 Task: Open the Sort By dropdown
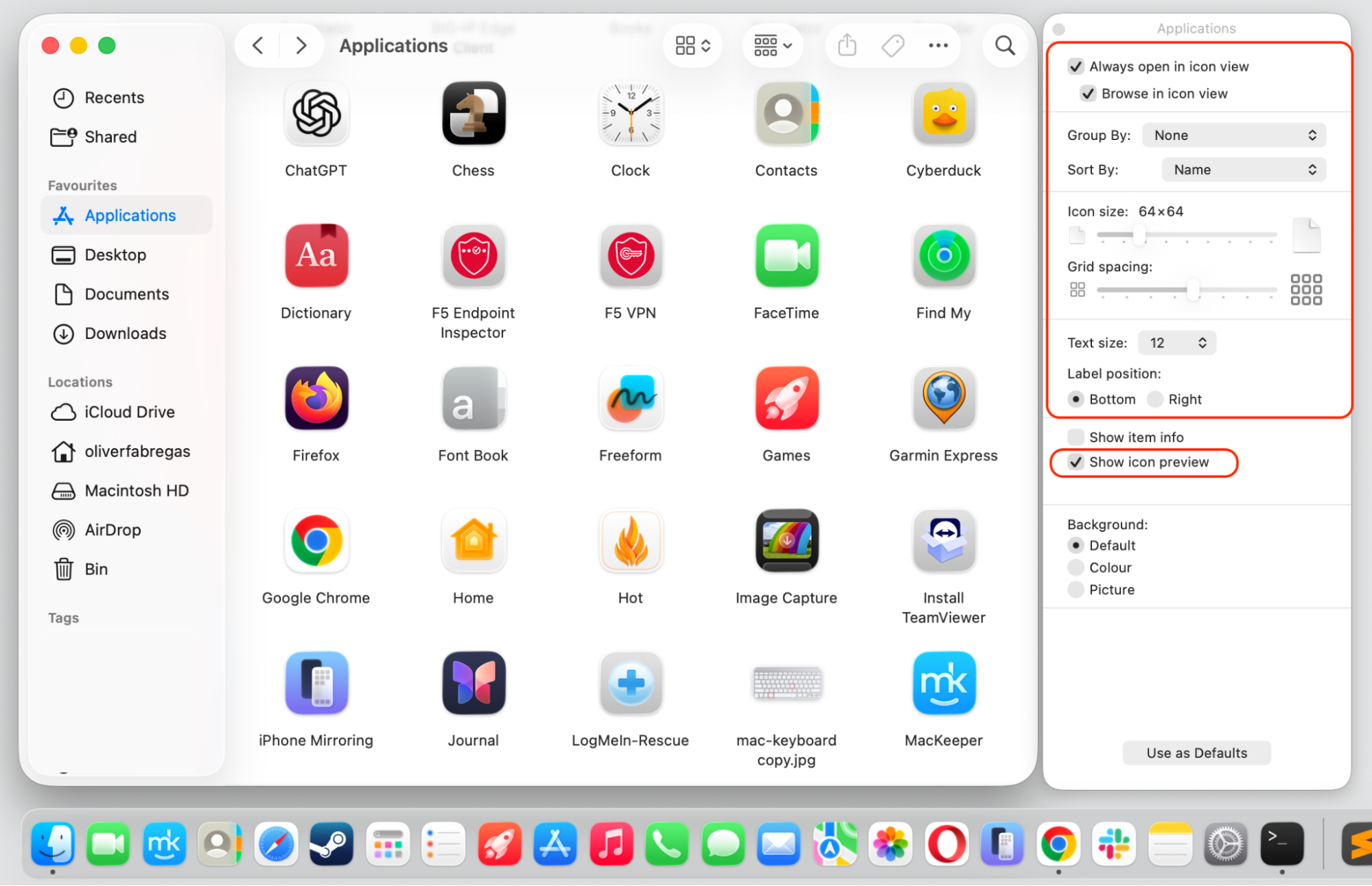(1243, 170)
